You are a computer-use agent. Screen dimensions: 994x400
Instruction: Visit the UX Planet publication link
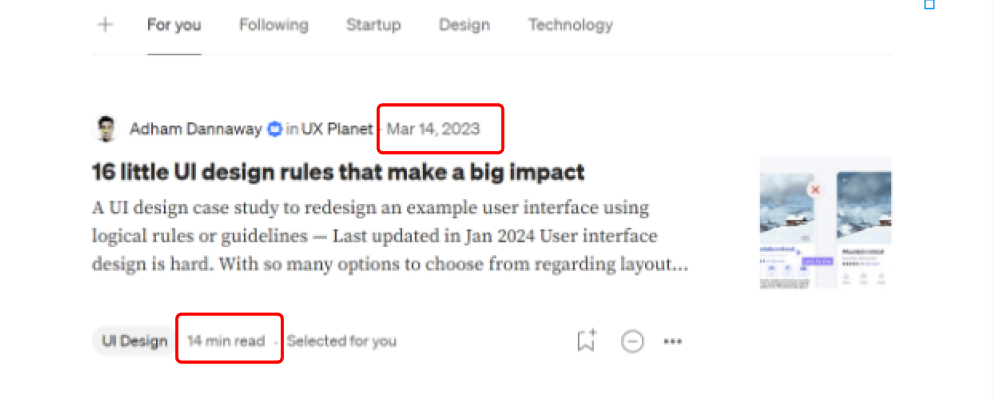point(337,129)
